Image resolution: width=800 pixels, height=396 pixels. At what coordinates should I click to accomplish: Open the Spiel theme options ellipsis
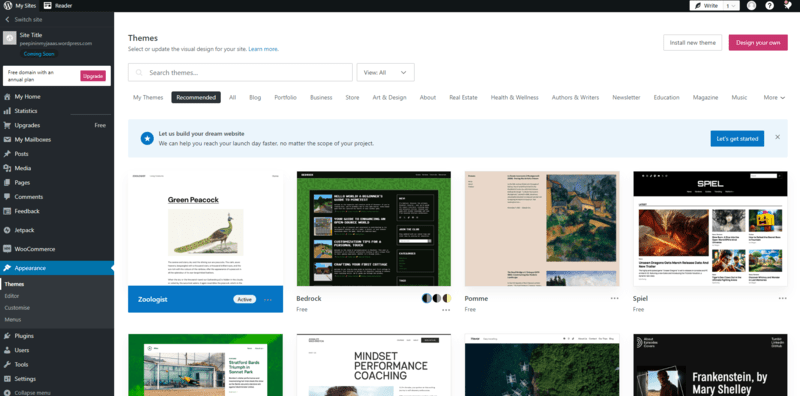tap(783, 299)
